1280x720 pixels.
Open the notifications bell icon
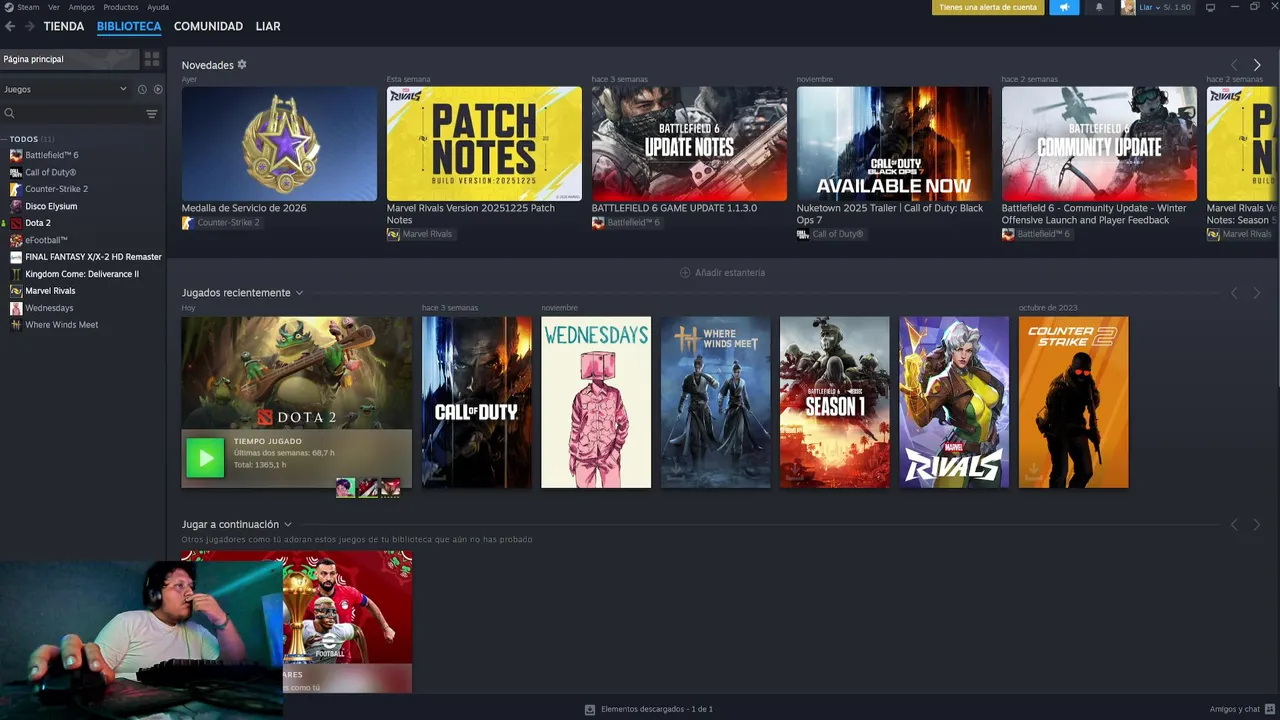[1099, 7]
